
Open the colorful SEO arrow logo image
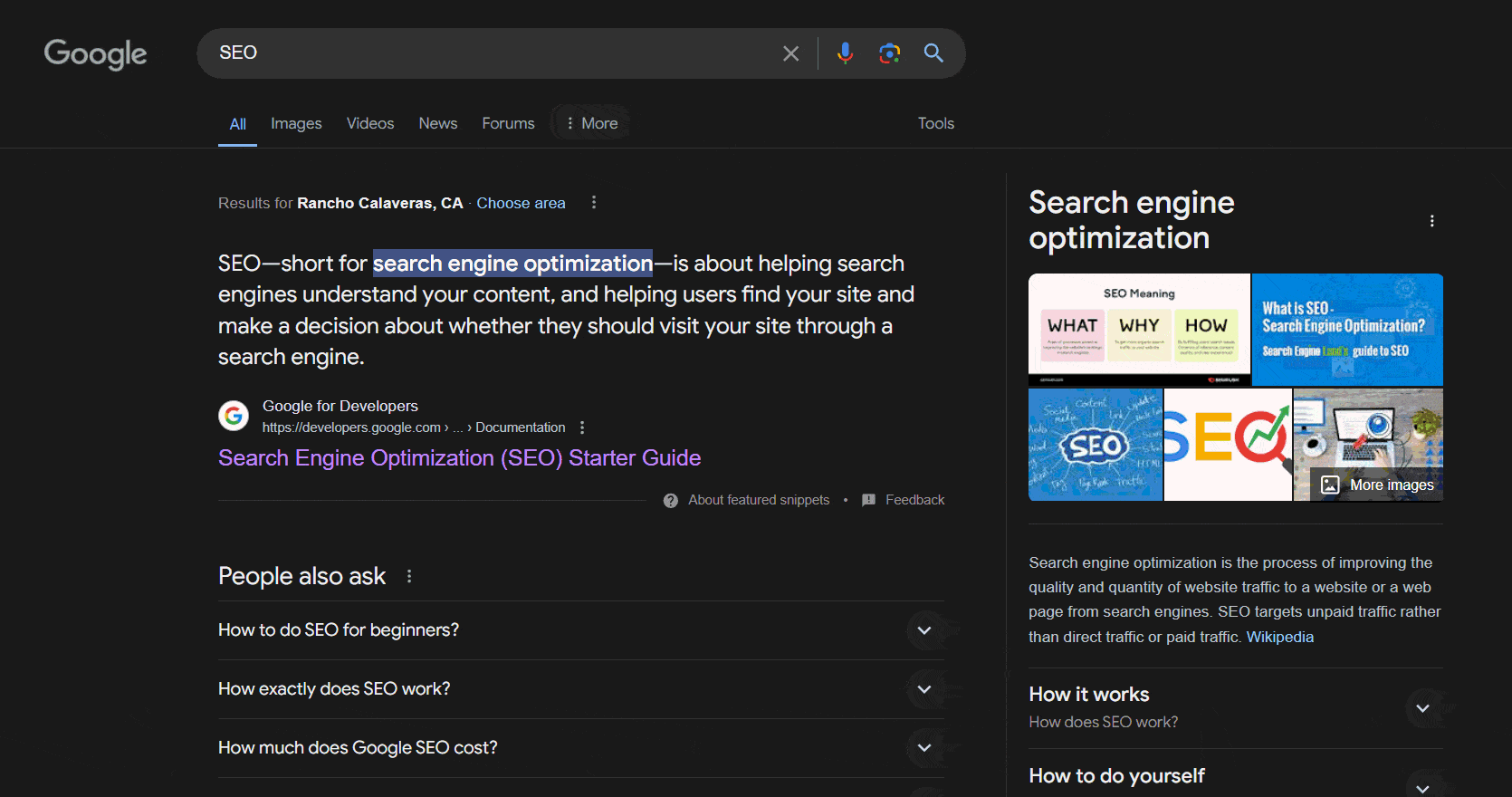pos(1228,445)
